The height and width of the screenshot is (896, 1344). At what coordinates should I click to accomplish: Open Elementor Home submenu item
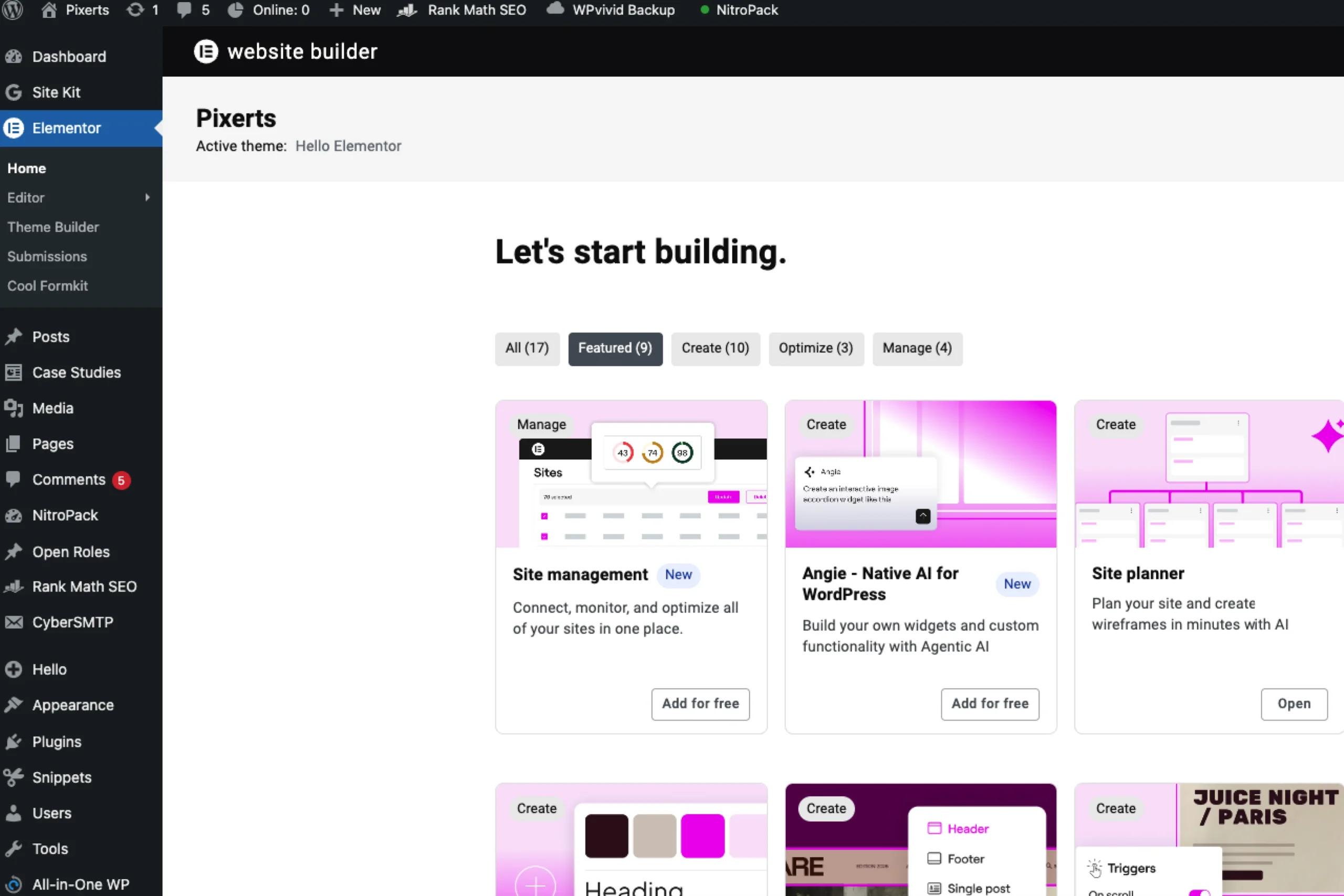26,168
